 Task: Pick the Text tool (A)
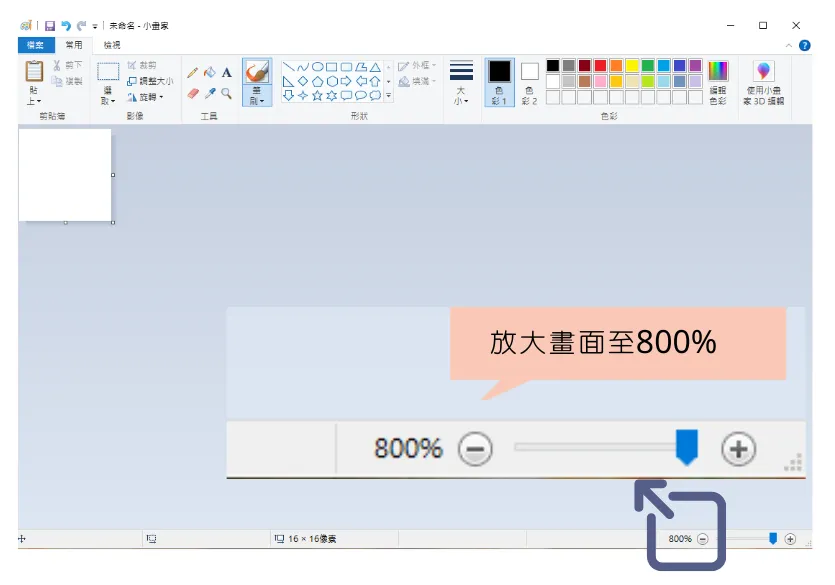pyautogui.click(x=226, y=71)
